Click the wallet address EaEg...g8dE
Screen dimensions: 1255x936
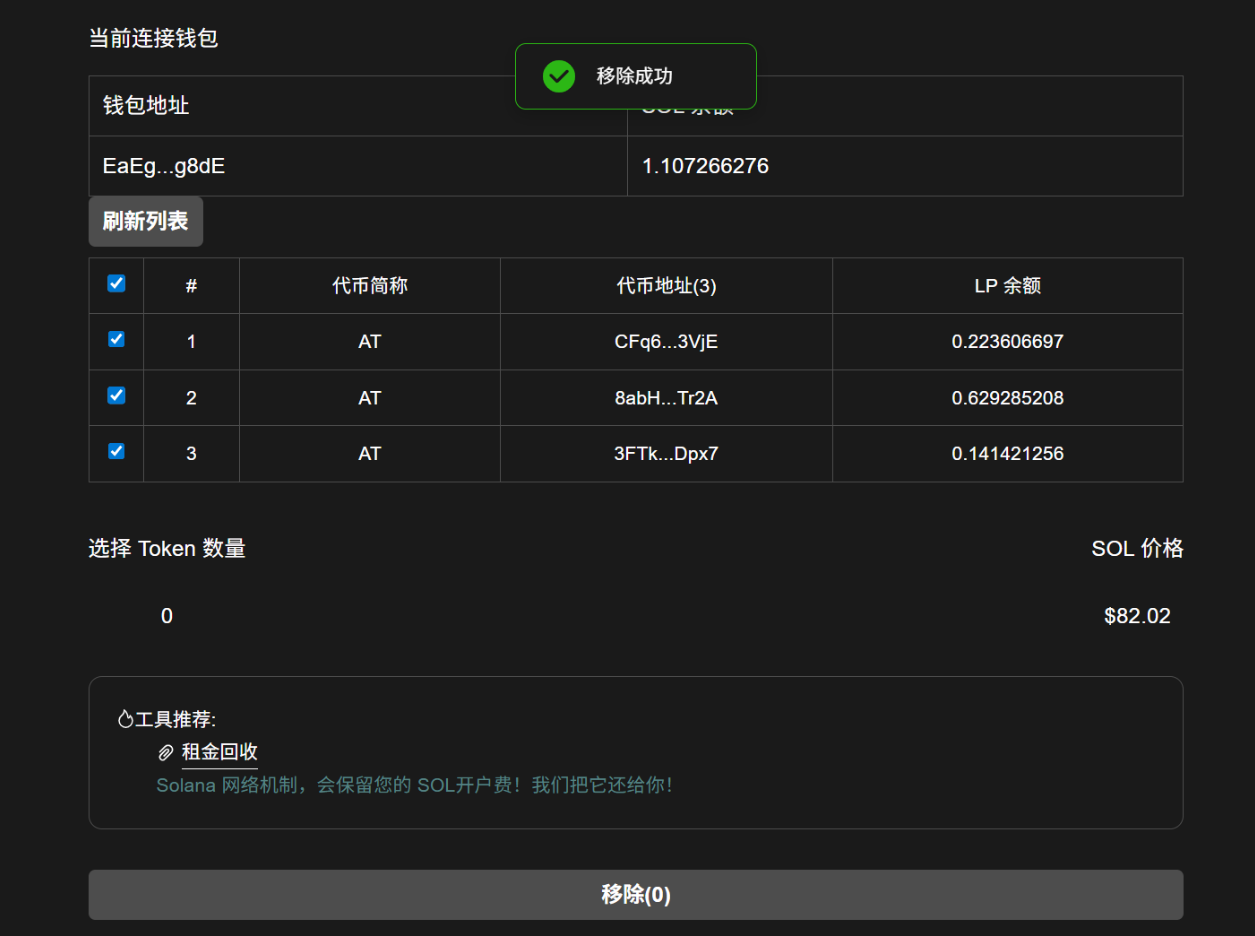point(163,166)
